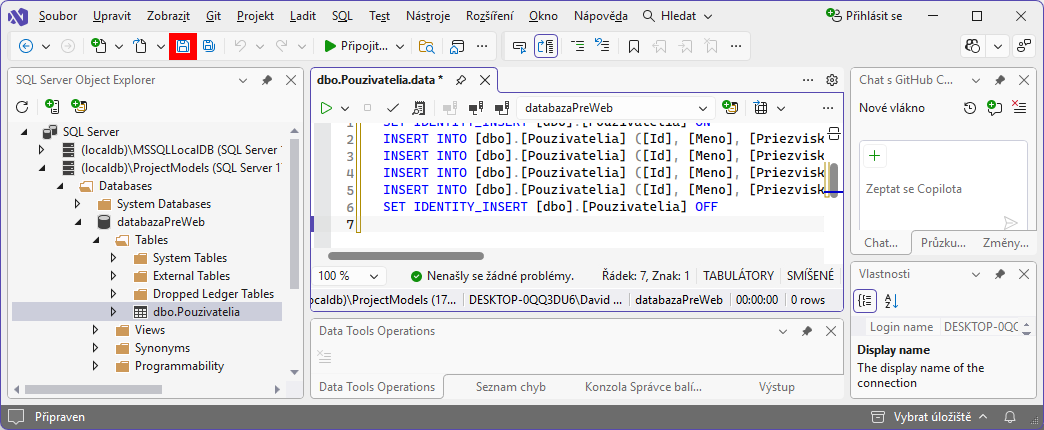Expand the System Tables folder
This screenshot has width=1044, height=430.
pos(113,258)
